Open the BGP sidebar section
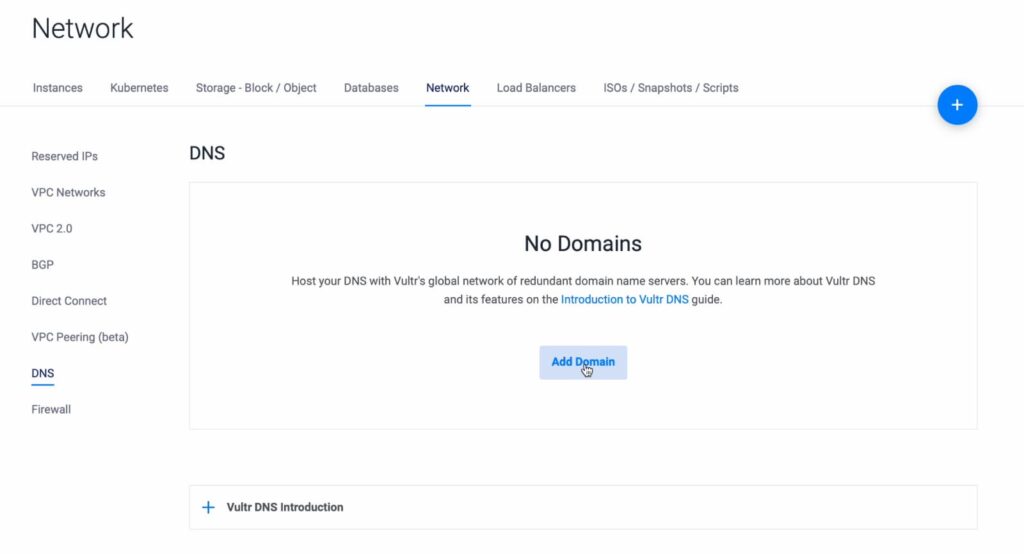Screen dimensions: 1024x554 tap(43, 265)
